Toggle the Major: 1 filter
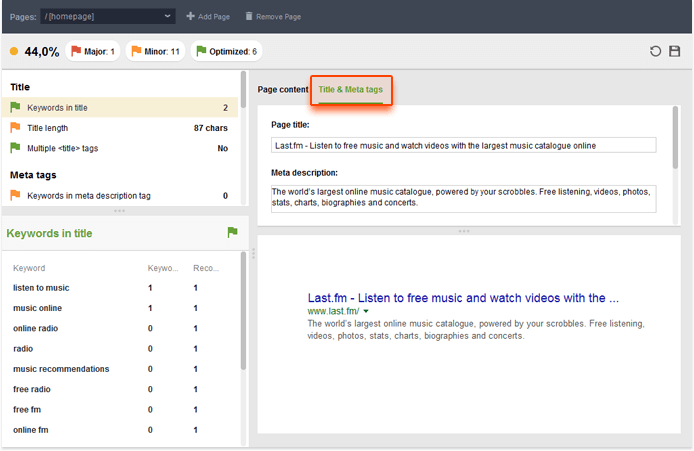 click(93, 51)
